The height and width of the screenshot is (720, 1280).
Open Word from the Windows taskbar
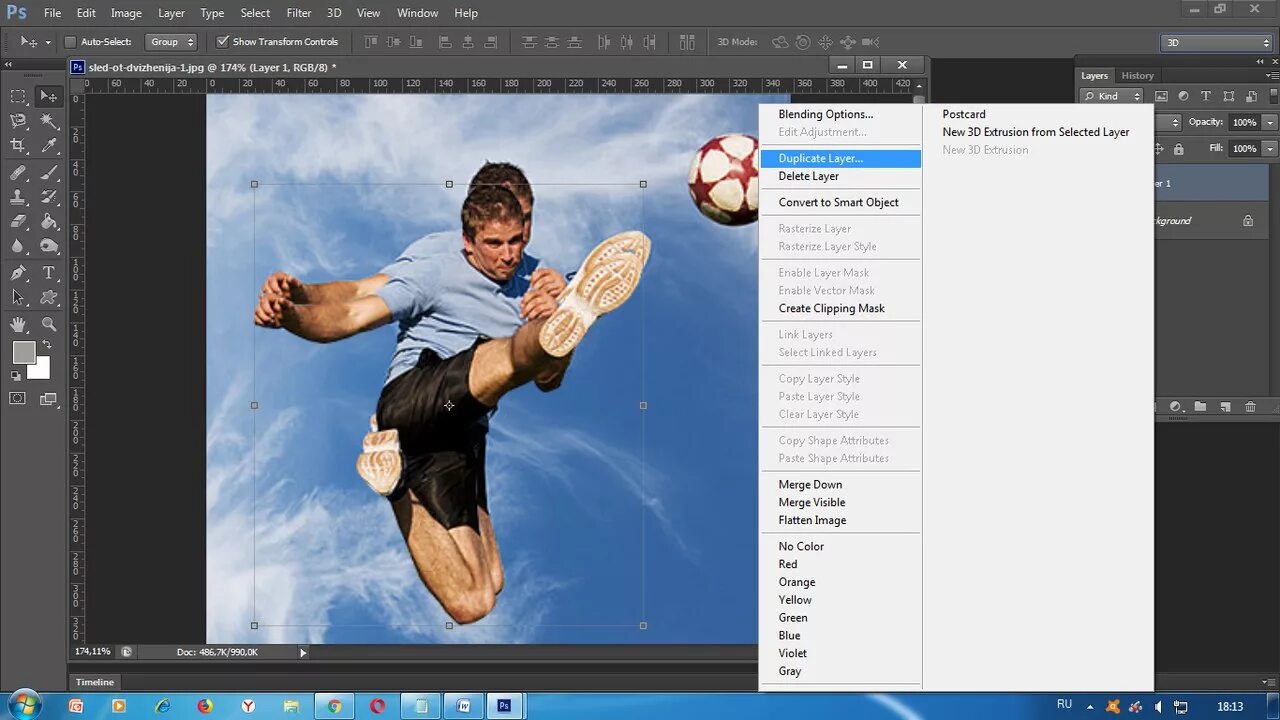[462, 706]
